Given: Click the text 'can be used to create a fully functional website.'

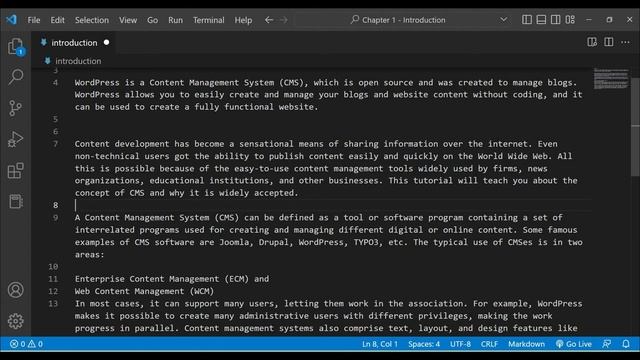Looking at the screenshot, I should click(x=196, y=107).
